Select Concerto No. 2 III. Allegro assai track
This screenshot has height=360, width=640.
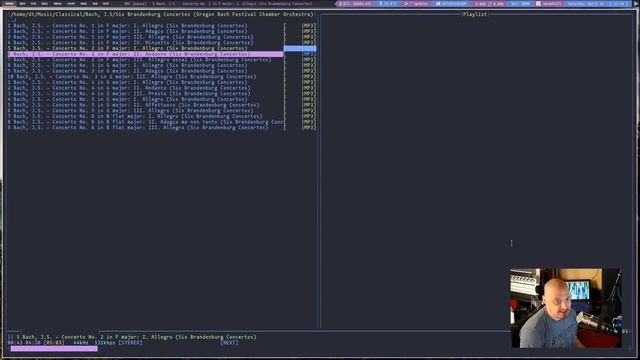pyautogui.click(x=139, y=60)
